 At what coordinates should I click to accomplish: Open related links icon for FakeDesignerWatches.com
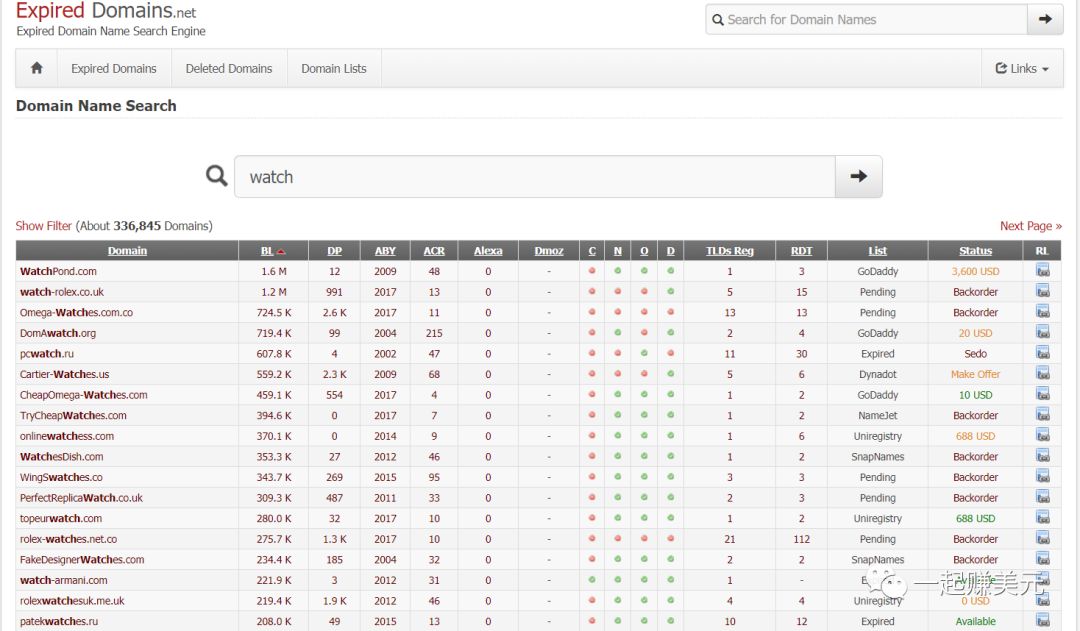point(1043,559)
